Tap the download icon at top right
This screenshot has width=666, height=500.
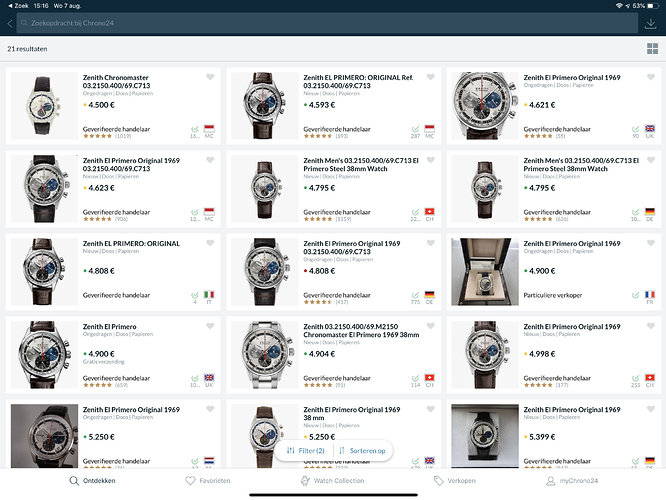[650, 24]
